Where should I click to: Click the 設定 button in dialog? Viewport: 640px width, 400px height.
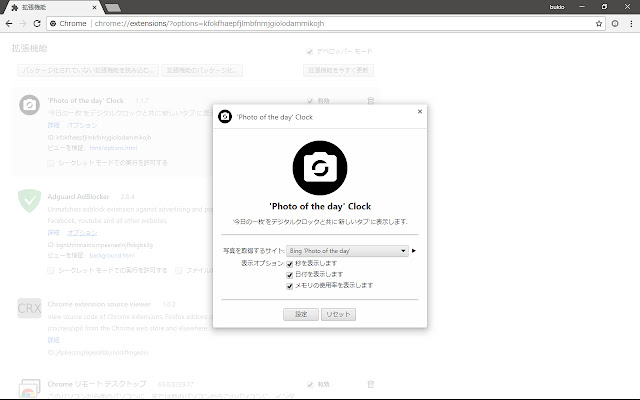[x=301, y=314]
